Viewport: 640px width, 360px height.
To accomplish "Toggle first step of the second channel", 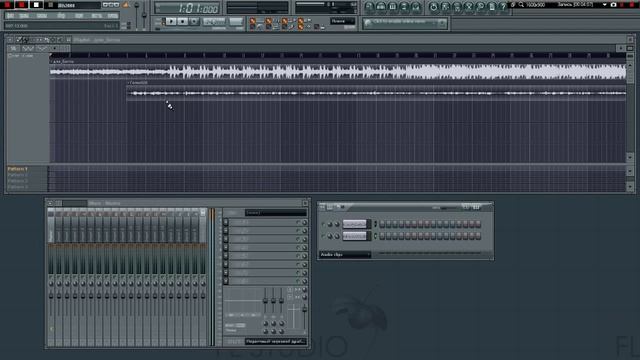I will click(x=382, y=236).
